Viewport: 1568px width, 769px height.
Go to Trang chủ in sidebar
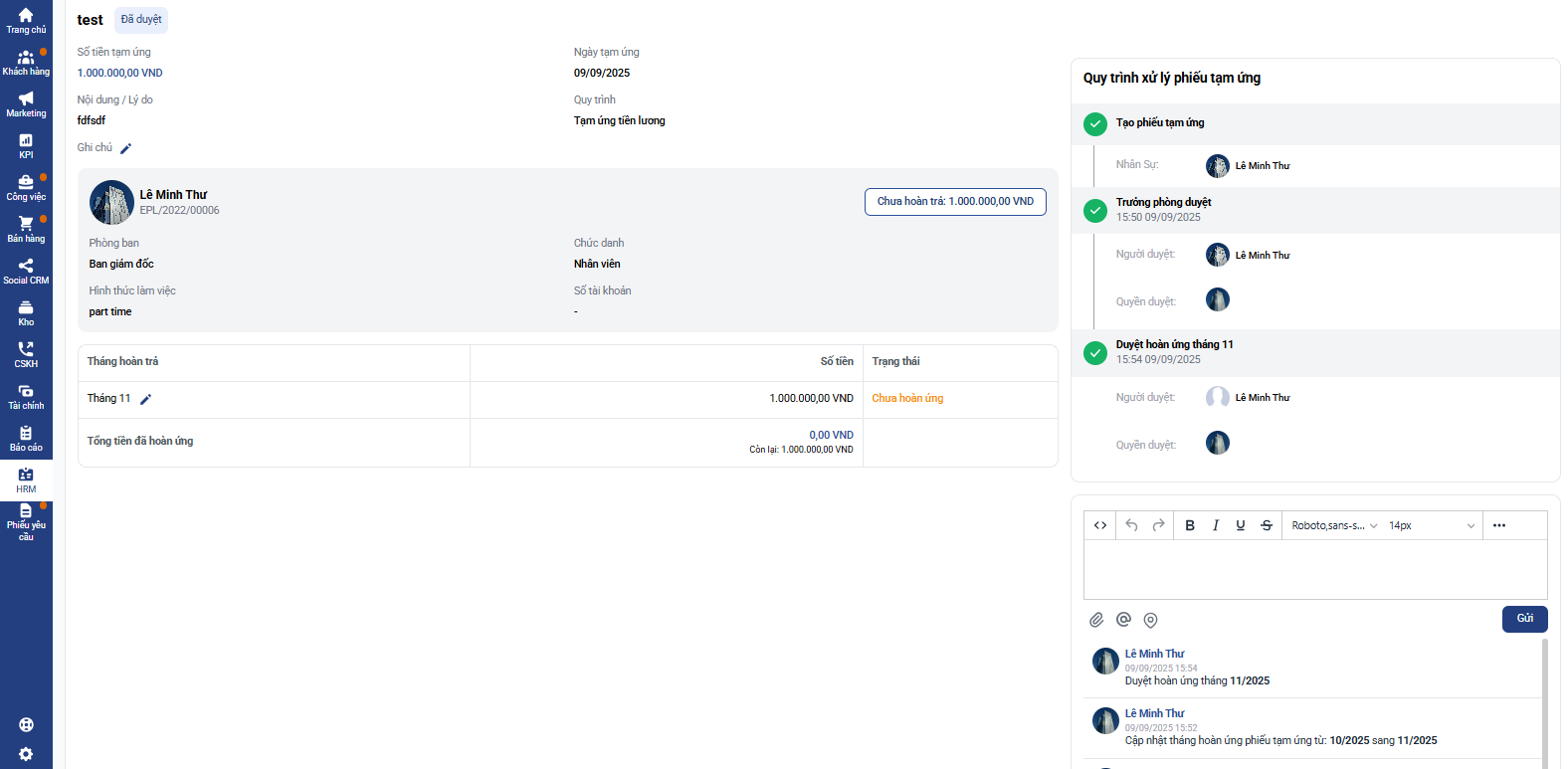26,20
